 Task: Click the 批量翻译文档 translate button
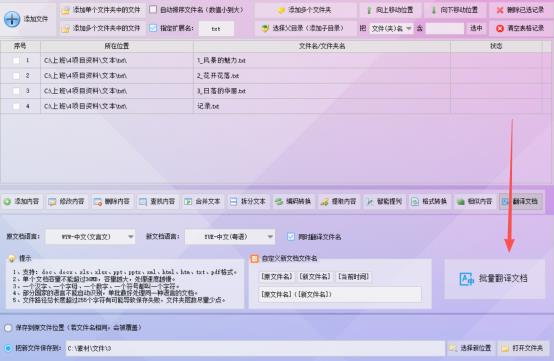click(x=494, y=279)
